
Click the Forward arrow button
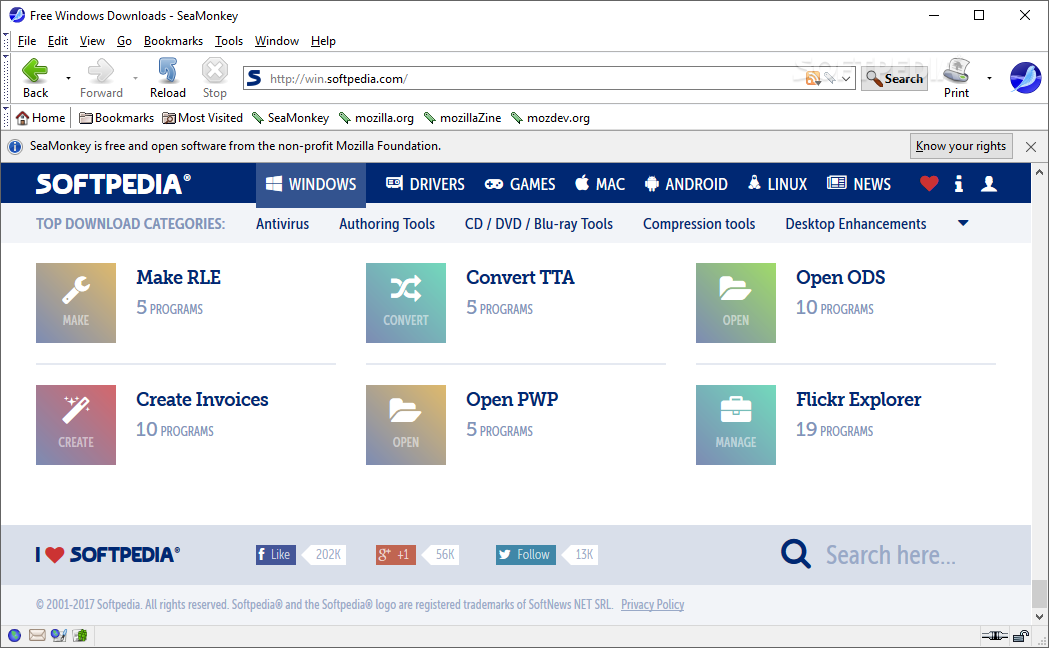(101, 78)
